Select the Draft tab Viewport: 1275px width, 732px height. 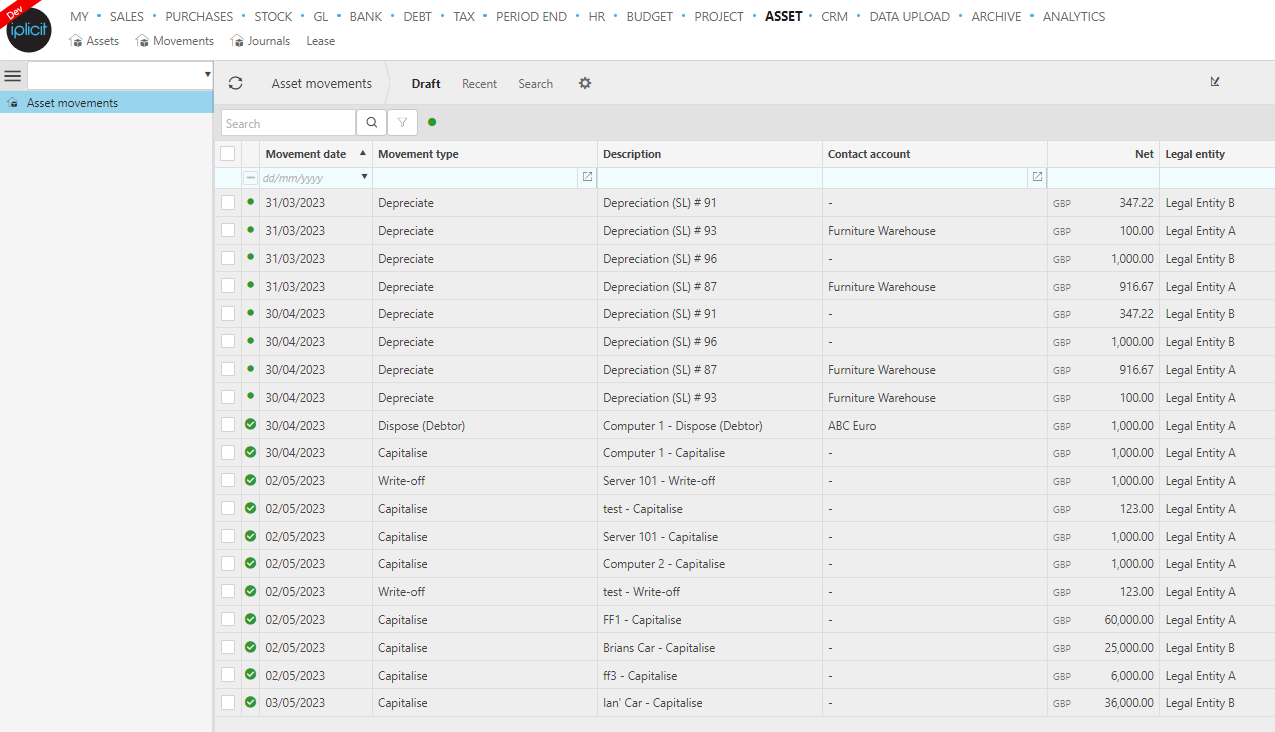[x=426, y=84]
